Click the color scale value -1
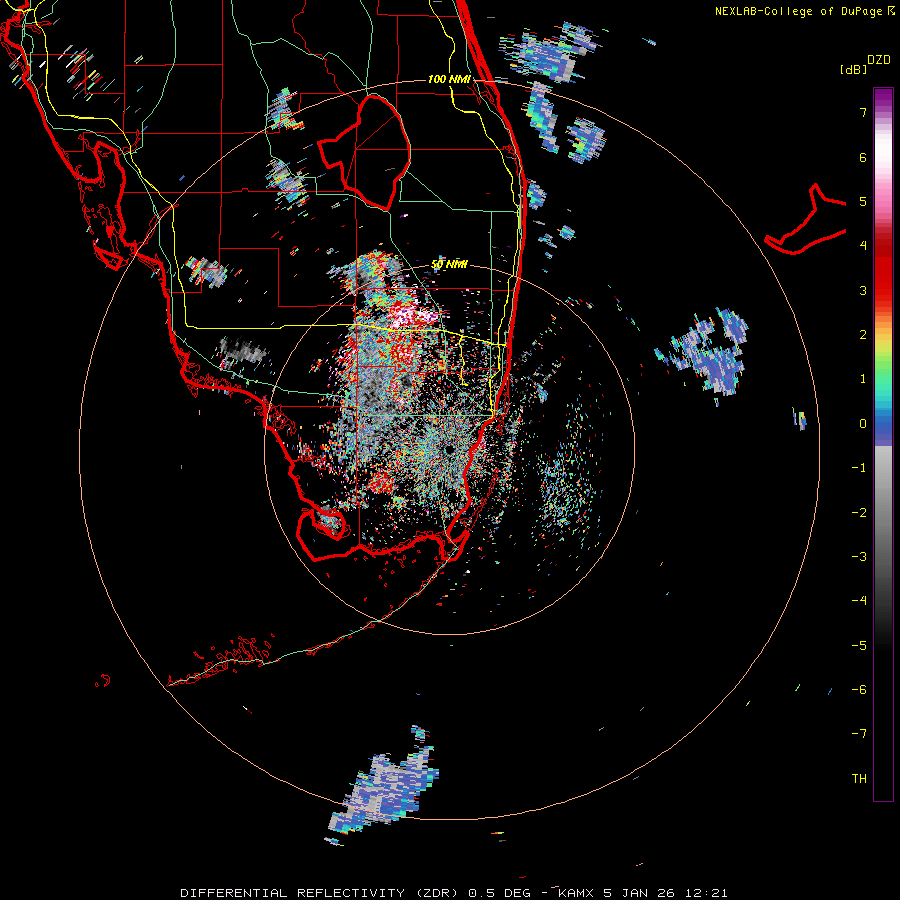The width and height of the screenshot is (900, 900). tap(859, 468)
